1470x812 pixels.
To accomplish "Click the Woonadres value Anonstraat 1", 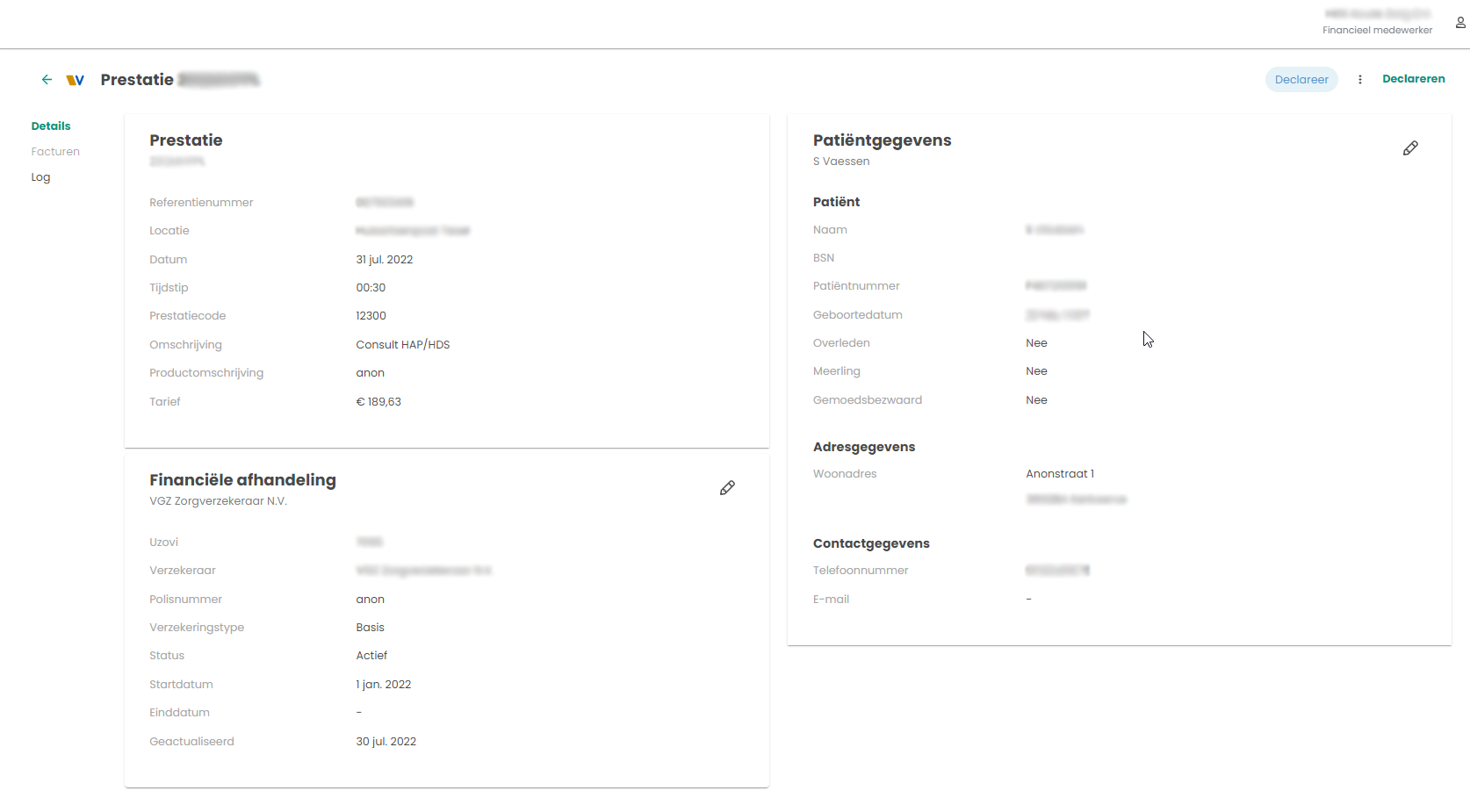I will 1060,474.
